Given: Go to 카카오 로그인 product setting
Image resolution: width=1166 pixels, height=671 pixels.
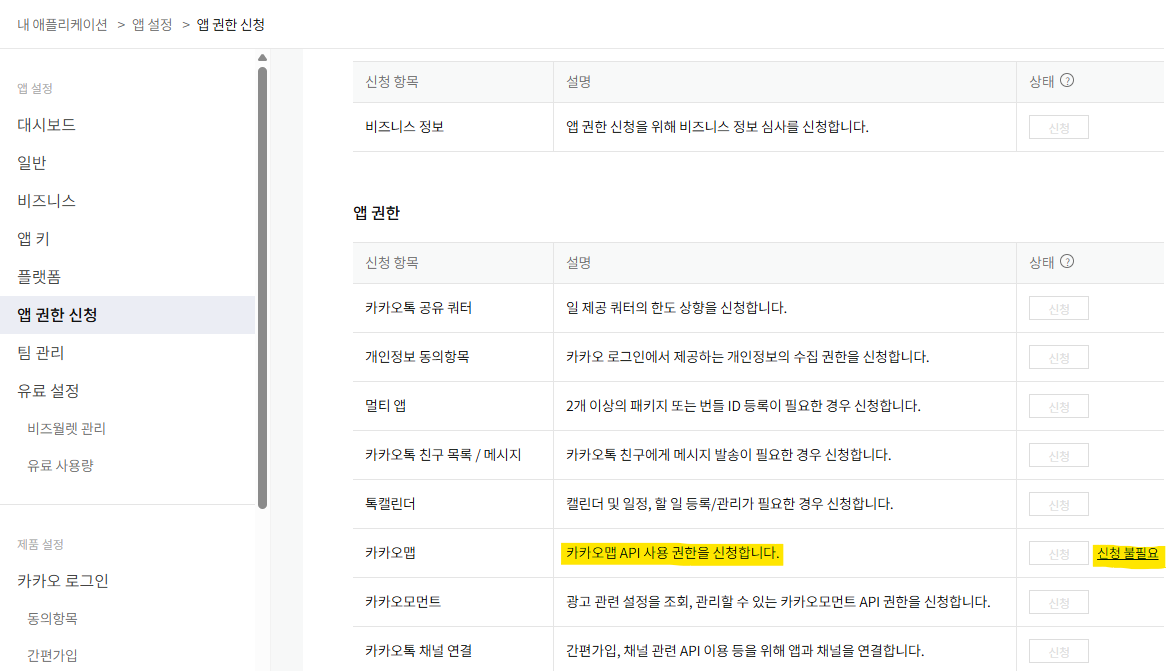Looking at the screenshot, I should [62, 581].
